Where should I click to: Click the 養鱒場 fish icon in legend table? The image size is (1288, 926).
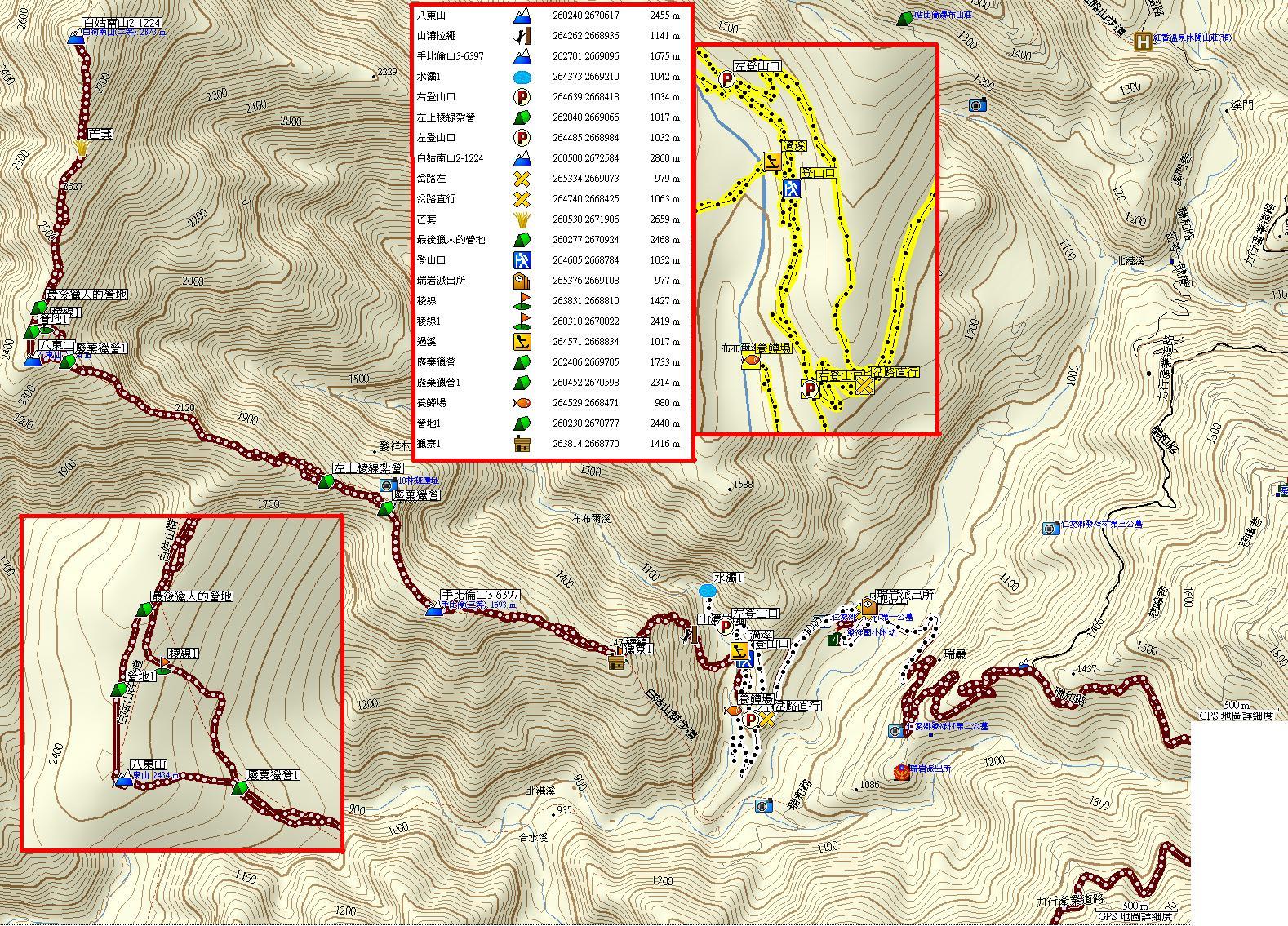(x=522, y=403)
